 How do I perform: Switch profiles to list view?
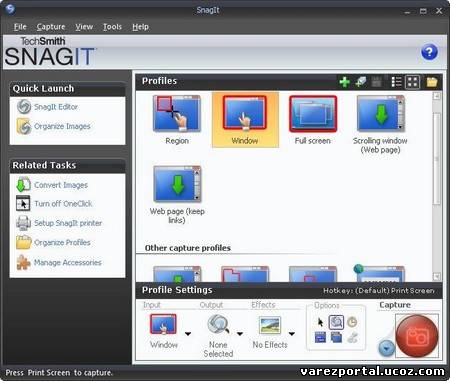(x=396, y=82)
